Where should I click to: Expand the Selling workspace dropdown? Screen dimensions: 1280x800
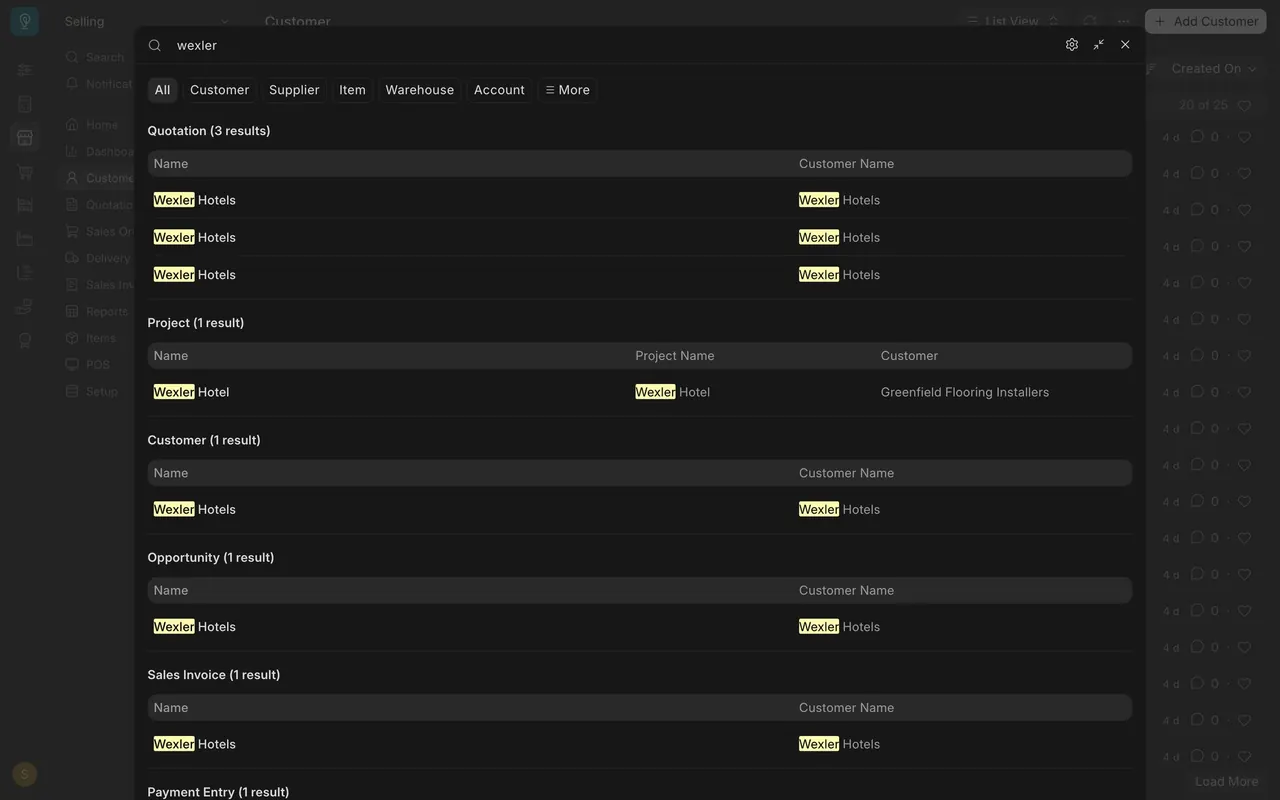(147, 21)
